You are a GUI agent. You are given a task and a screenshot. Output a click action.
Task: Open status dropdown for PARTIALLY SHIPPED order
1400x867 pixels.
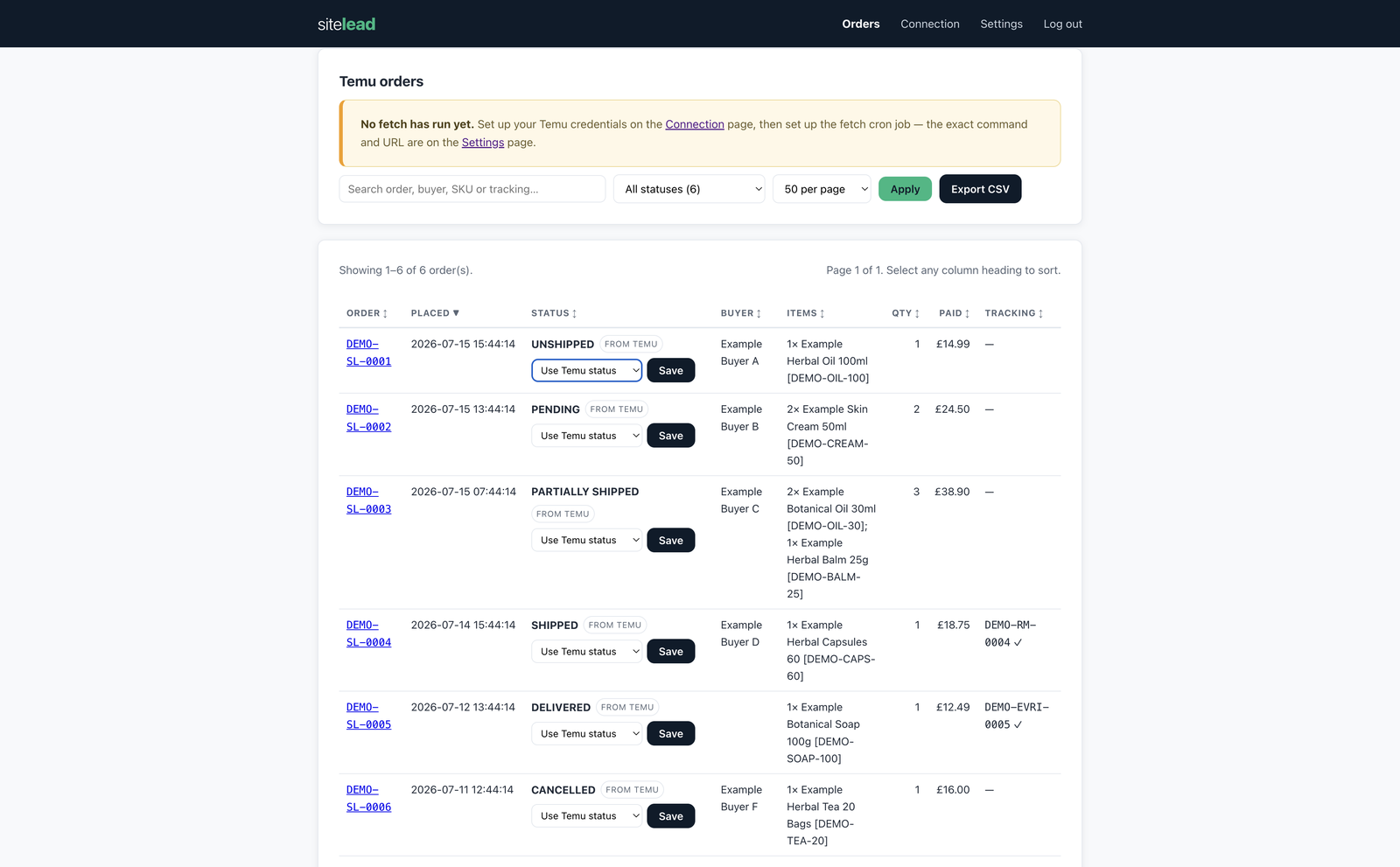pyautogui.click(x=587, y=541)
